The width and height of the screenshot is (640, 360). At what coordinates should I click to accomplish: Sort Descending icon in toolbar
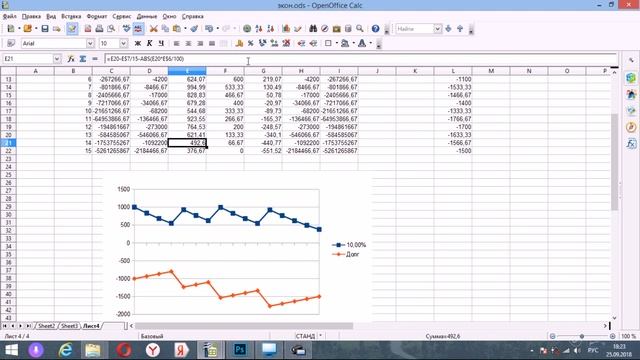270,29
